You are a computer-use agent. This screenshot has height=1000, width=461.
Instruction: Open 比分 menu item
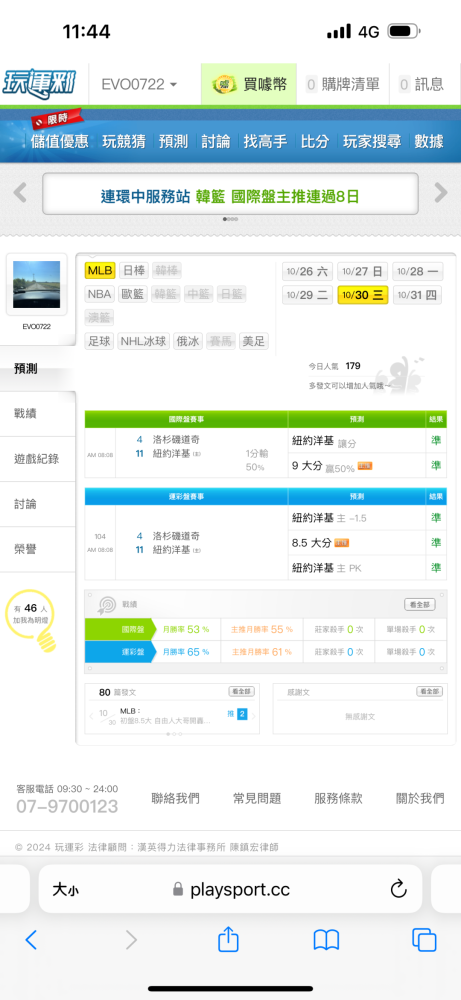315,141
